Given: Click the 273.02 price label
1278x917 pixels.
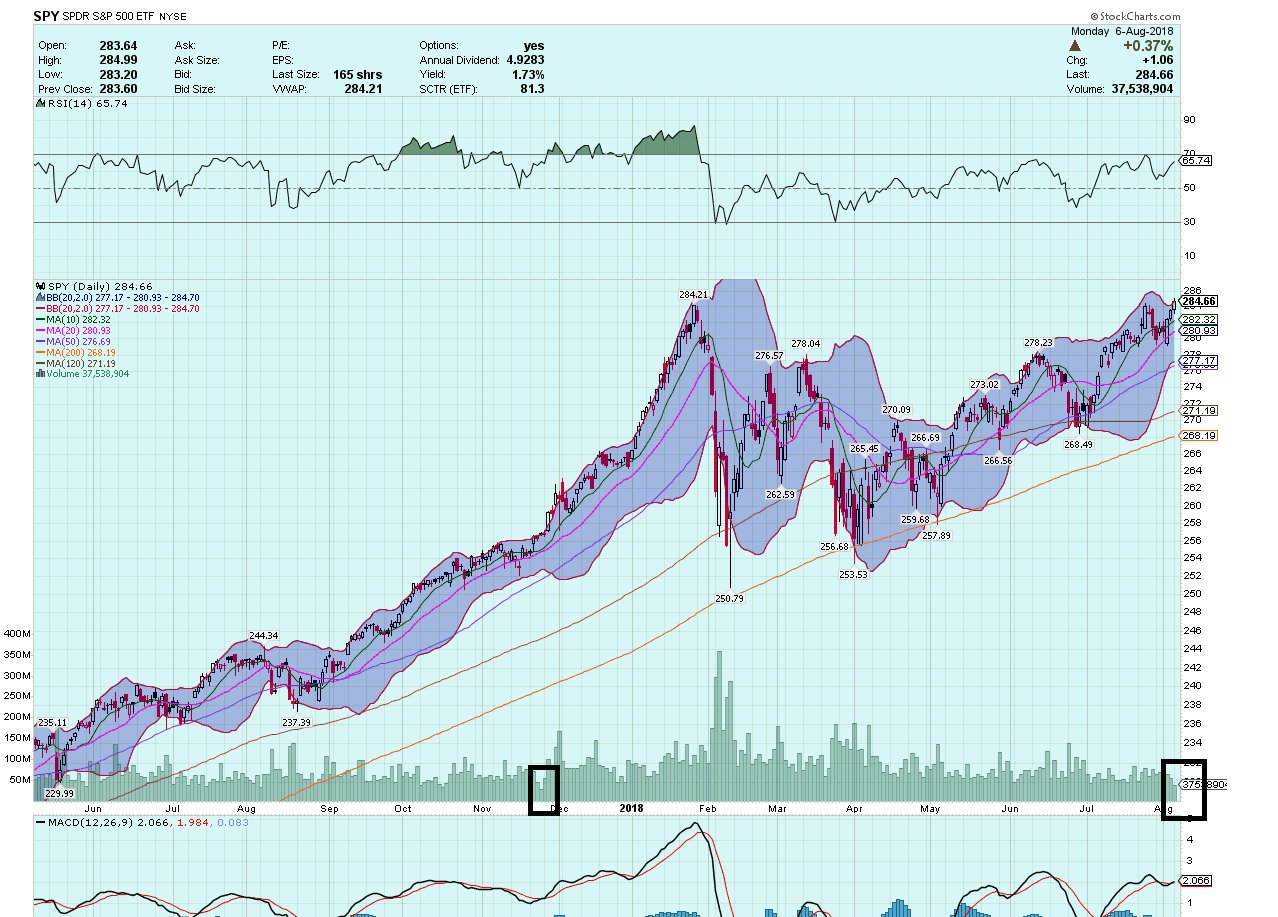Looking at the screenshot, I should coord(985,385).
